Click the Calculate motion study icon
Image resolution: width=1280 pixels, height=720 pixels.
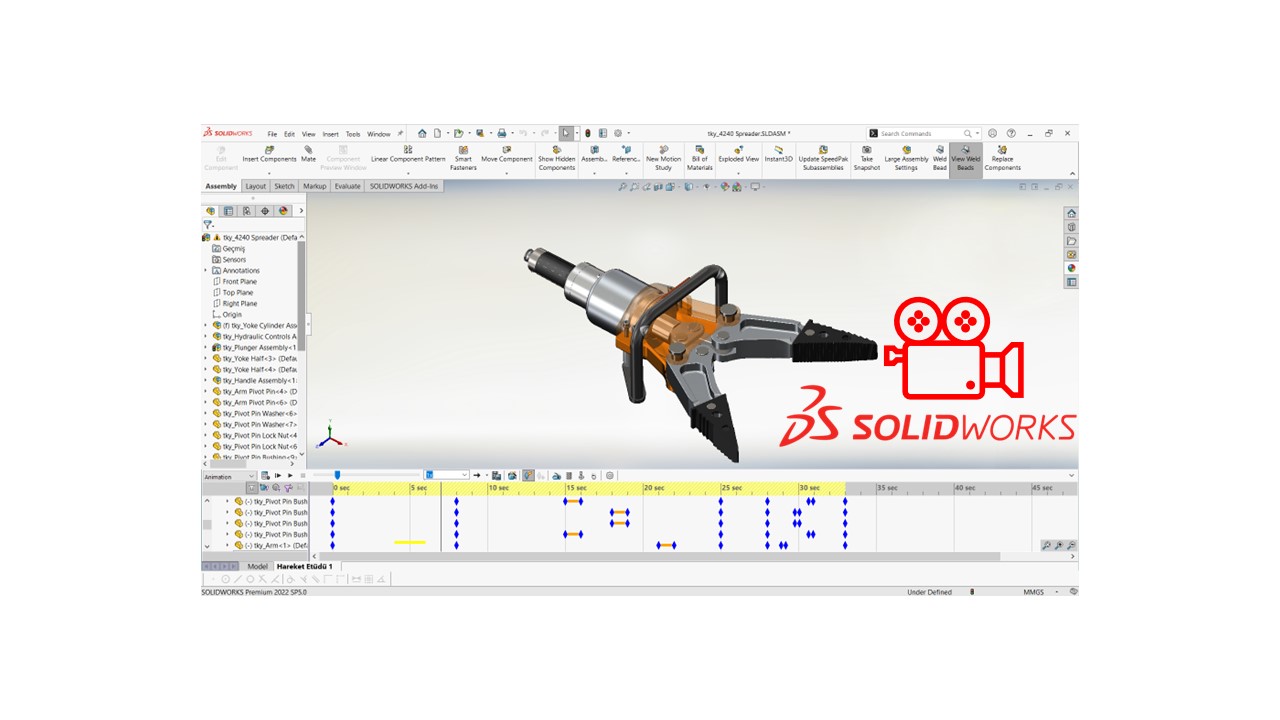(266, 475)
